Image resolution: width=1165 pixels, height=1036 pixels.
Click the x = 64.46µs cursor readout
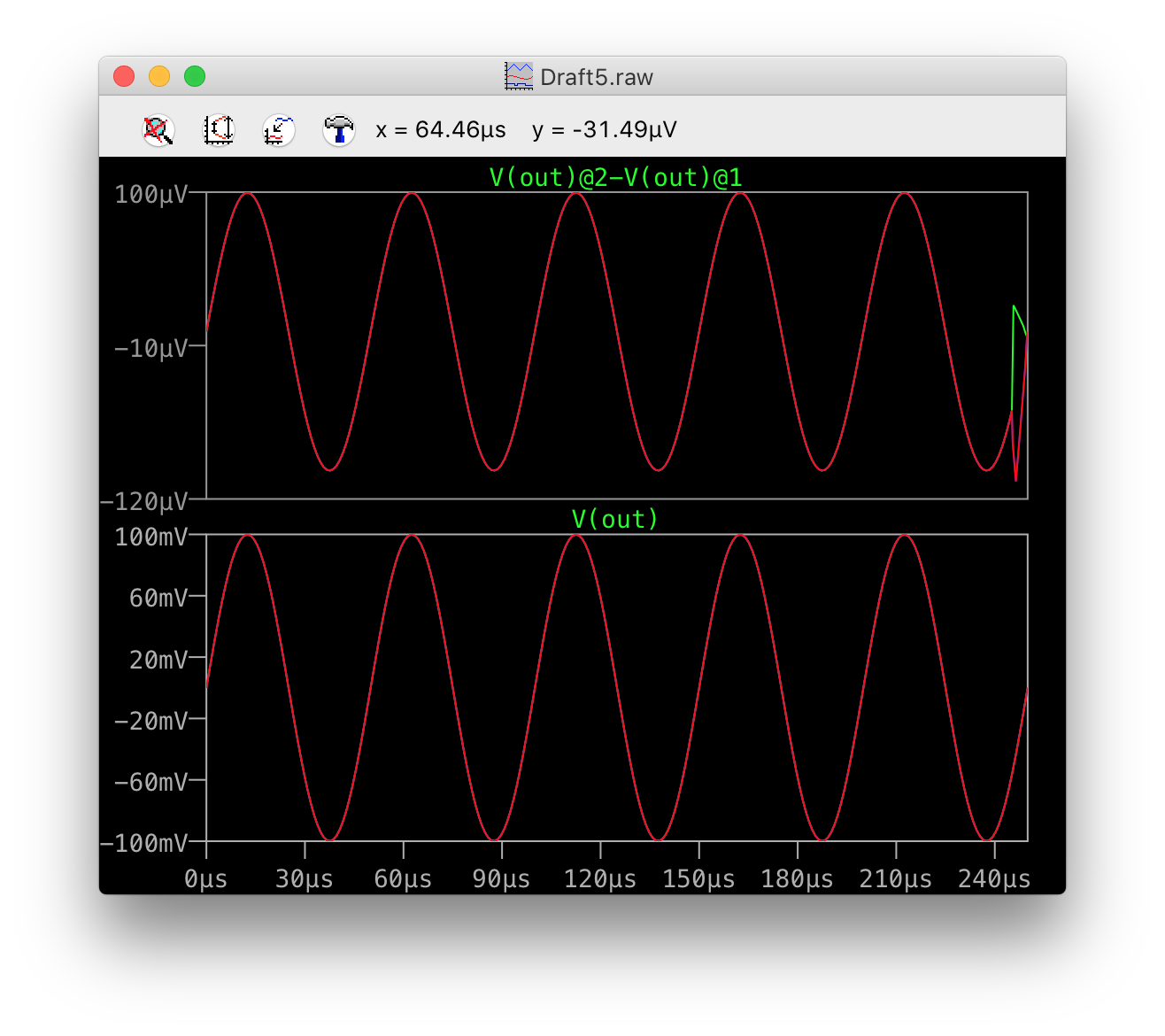pos(441,130)
